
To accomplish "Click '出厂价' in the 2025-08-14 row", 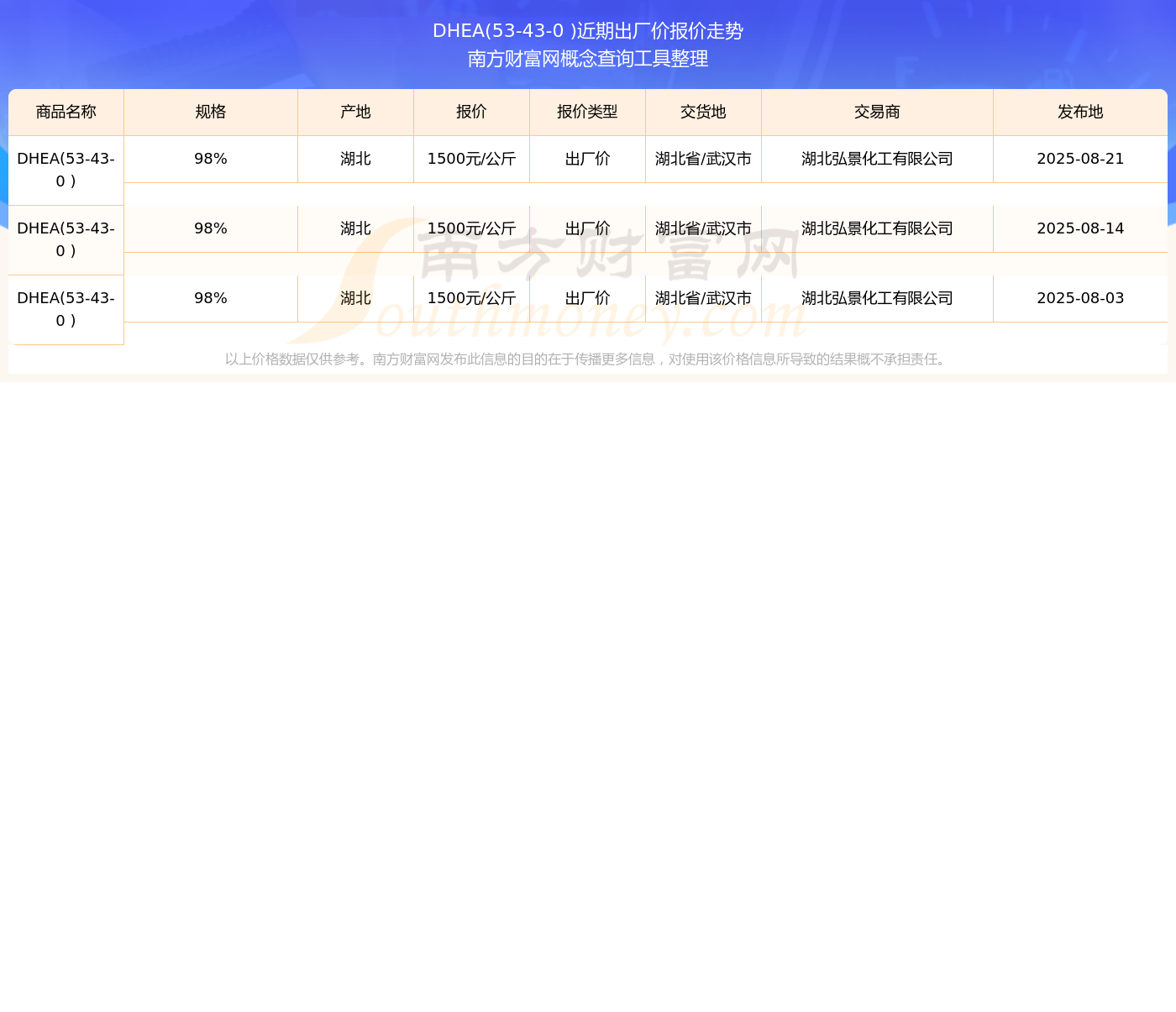I will [587, 228].
